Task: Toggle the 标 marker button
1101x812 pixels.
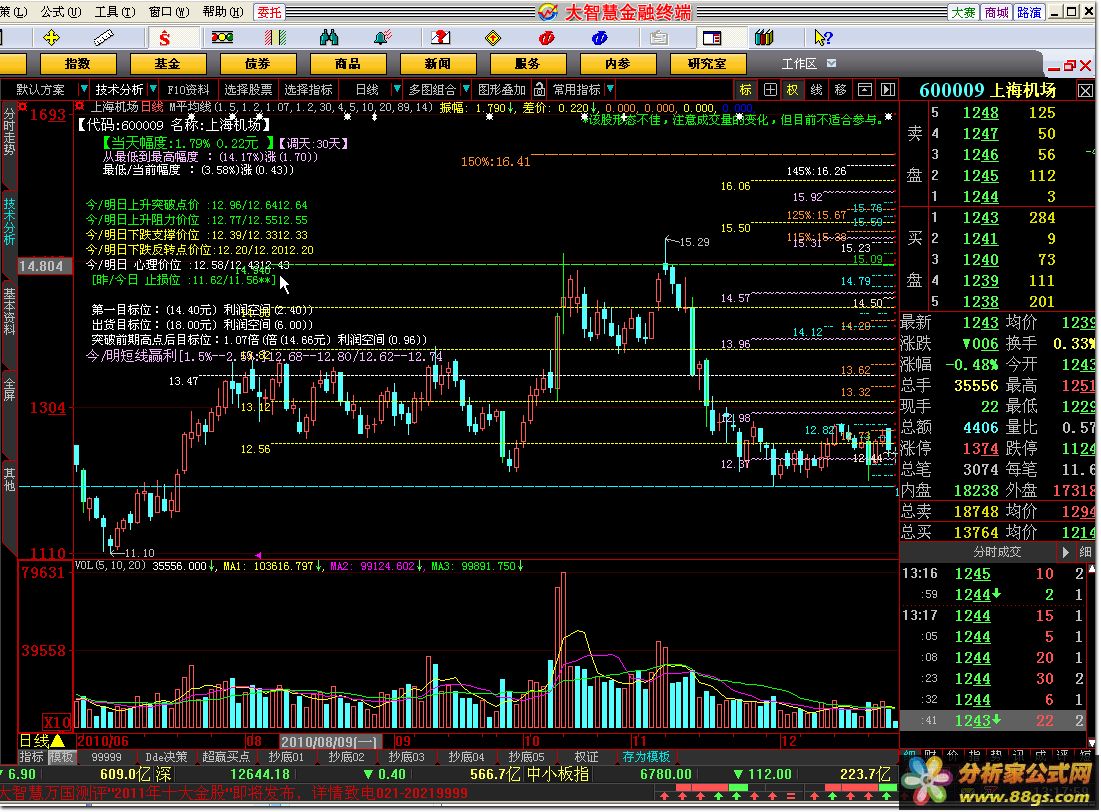Action: (x=746, y=89)
